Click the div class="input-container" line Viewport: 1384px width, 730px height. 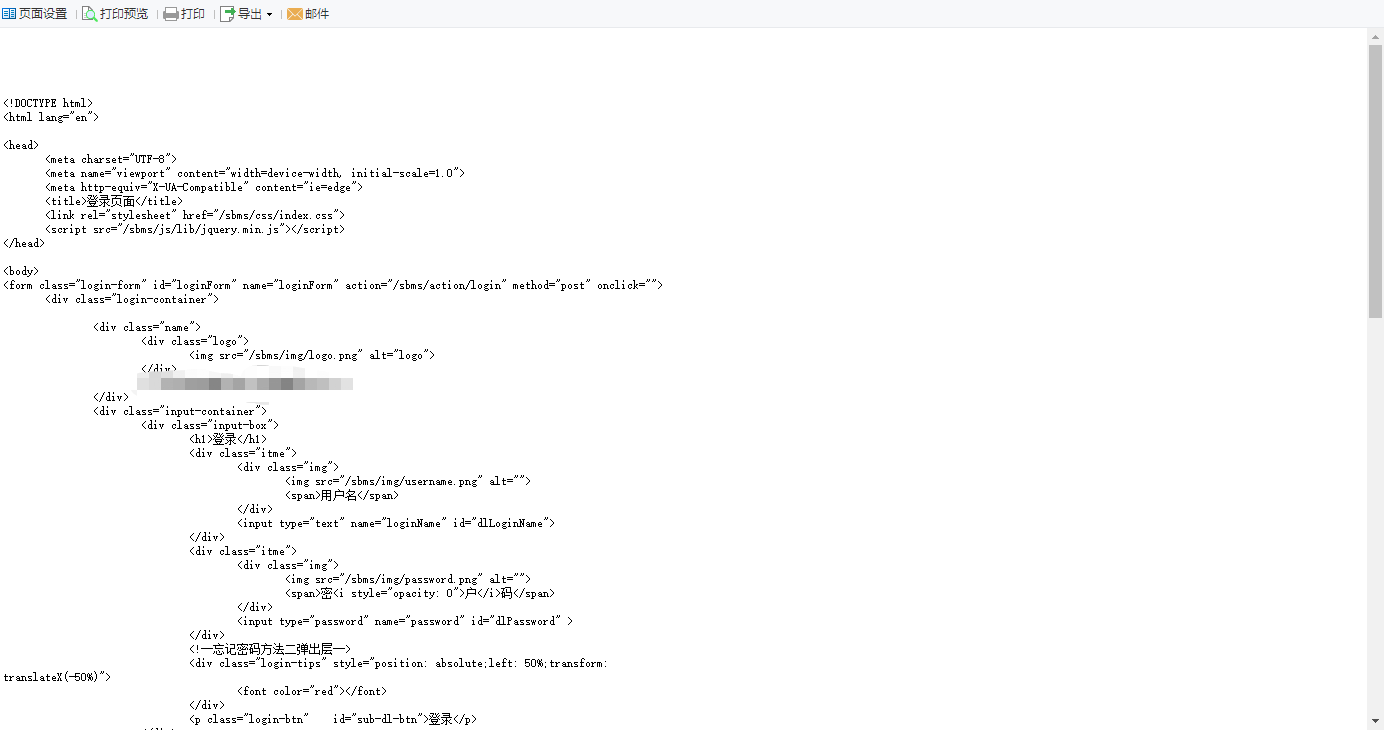180,411
